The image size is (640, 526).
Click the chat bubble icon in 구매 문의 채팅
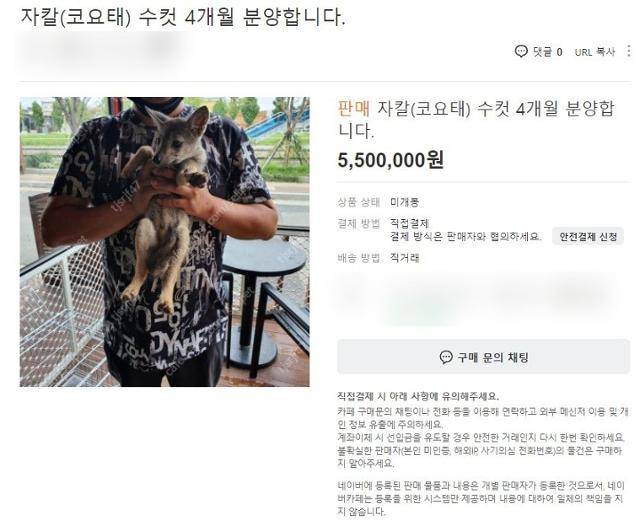(446, 357)
